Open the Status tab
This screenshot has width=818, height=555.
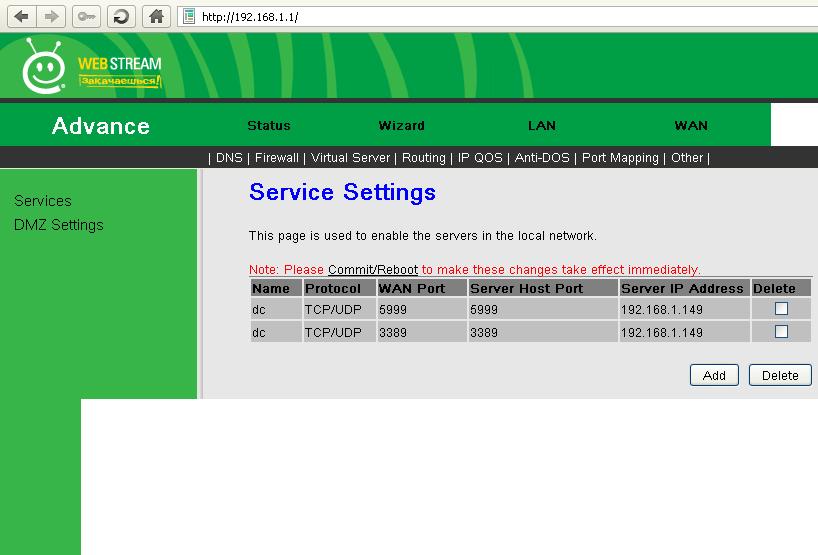click(268, 126)
